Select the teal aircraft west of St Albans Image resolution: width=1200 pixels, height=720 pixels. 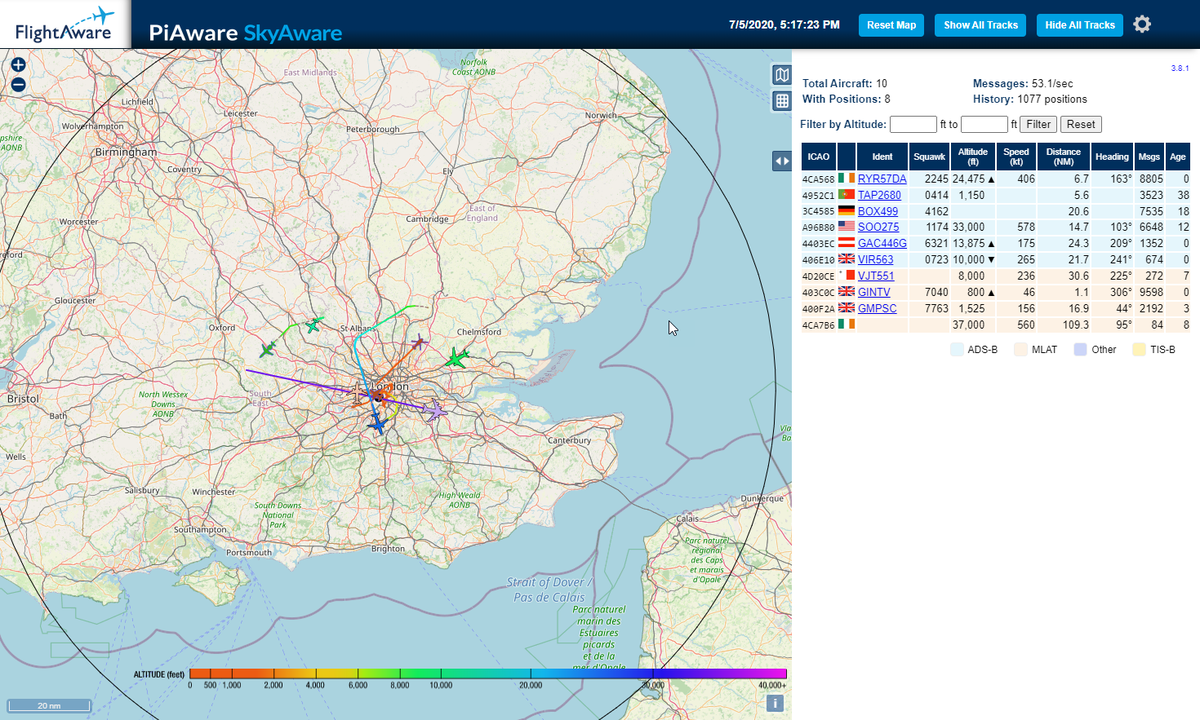[314, 325]
